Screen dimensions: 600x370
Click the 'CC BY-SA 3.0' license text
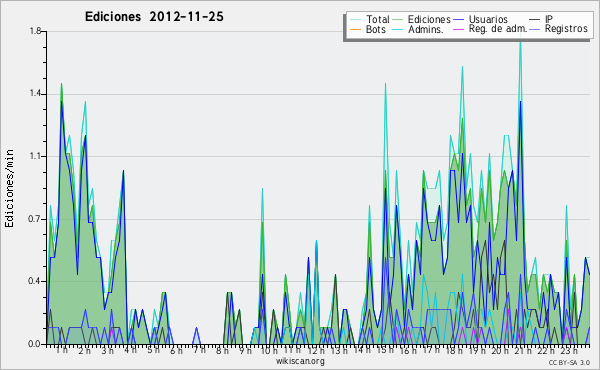569,362
